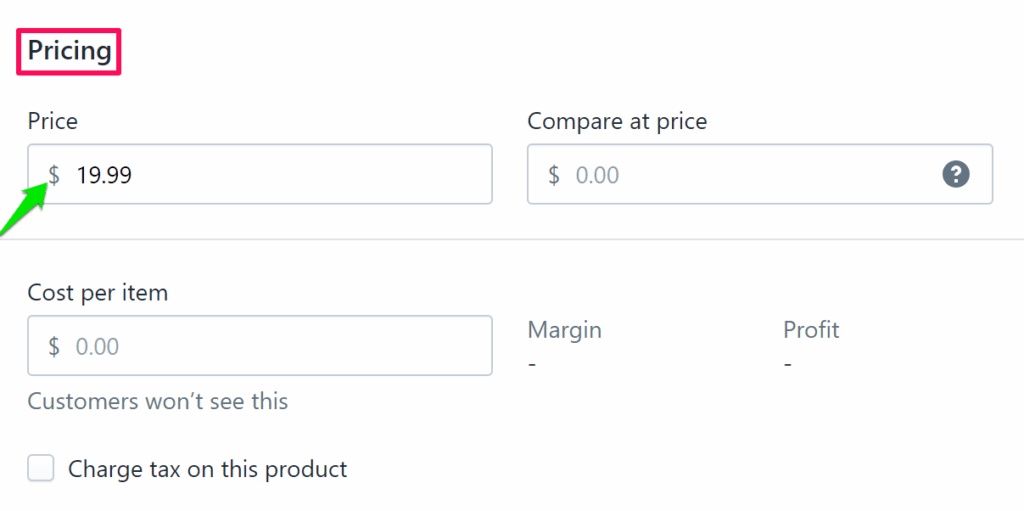Viewport: 1024px width, 511px height.
Task: Click the Margin label
Action: (x=565, y=329)
